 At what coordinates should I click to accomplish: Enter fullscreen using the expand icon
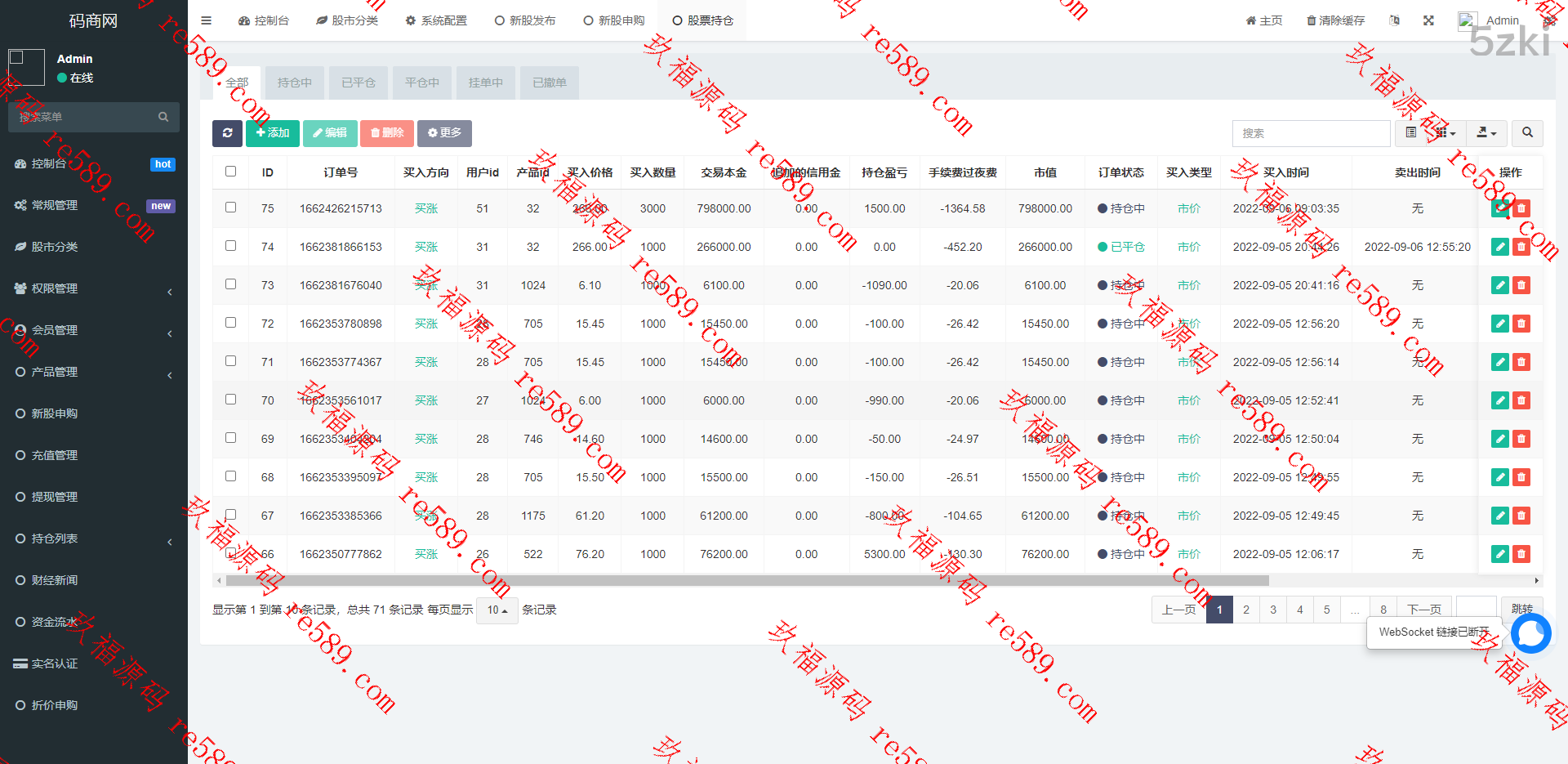(1428, 20)
